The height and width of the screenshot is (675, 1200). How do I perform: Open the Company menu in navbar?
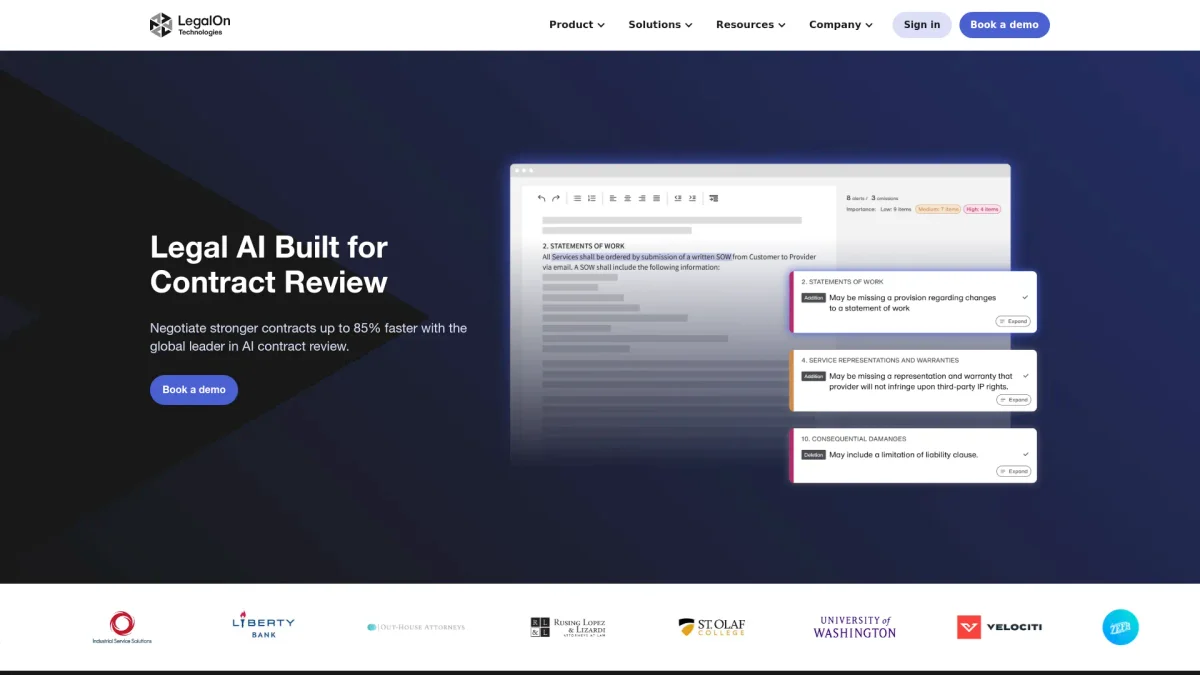pos(840,25)
